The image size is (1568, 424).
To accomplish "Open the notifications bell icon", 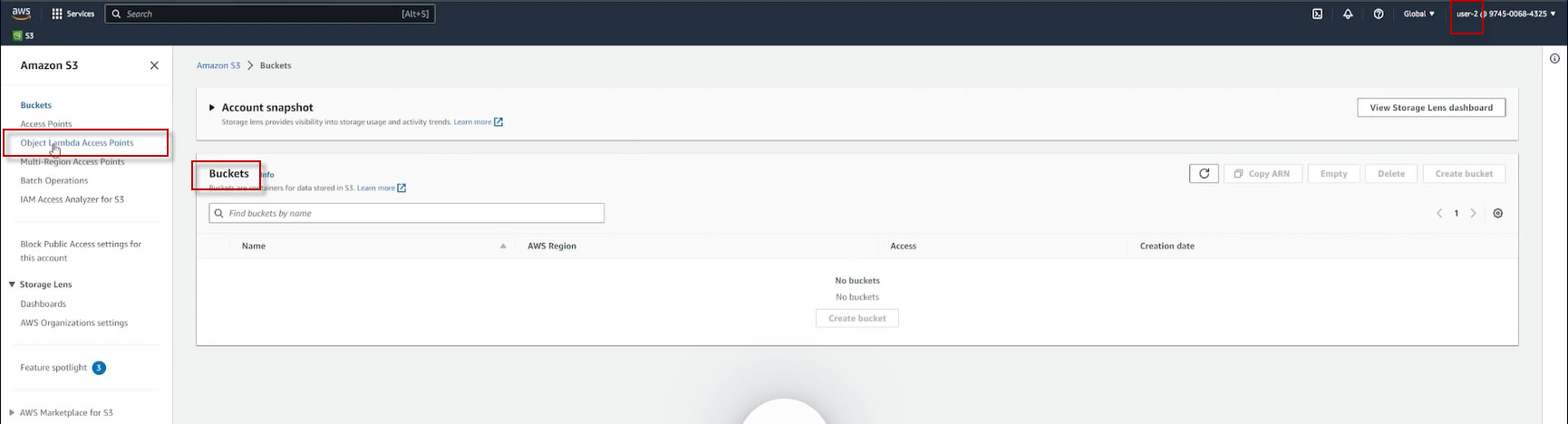I will tap(1348, 14).
